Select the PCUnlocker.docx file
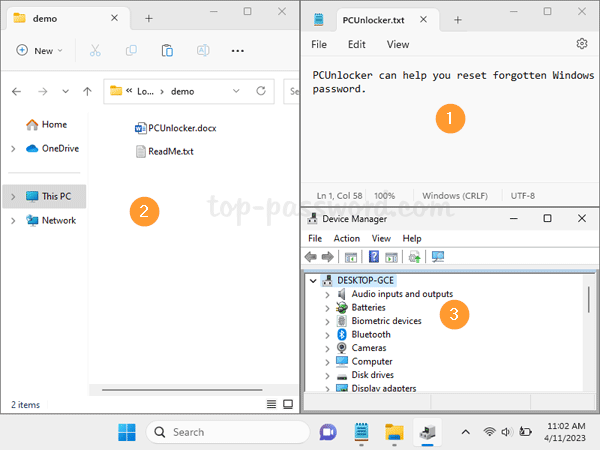The height and width of the screenshot is (450, 600). point(175,128)
